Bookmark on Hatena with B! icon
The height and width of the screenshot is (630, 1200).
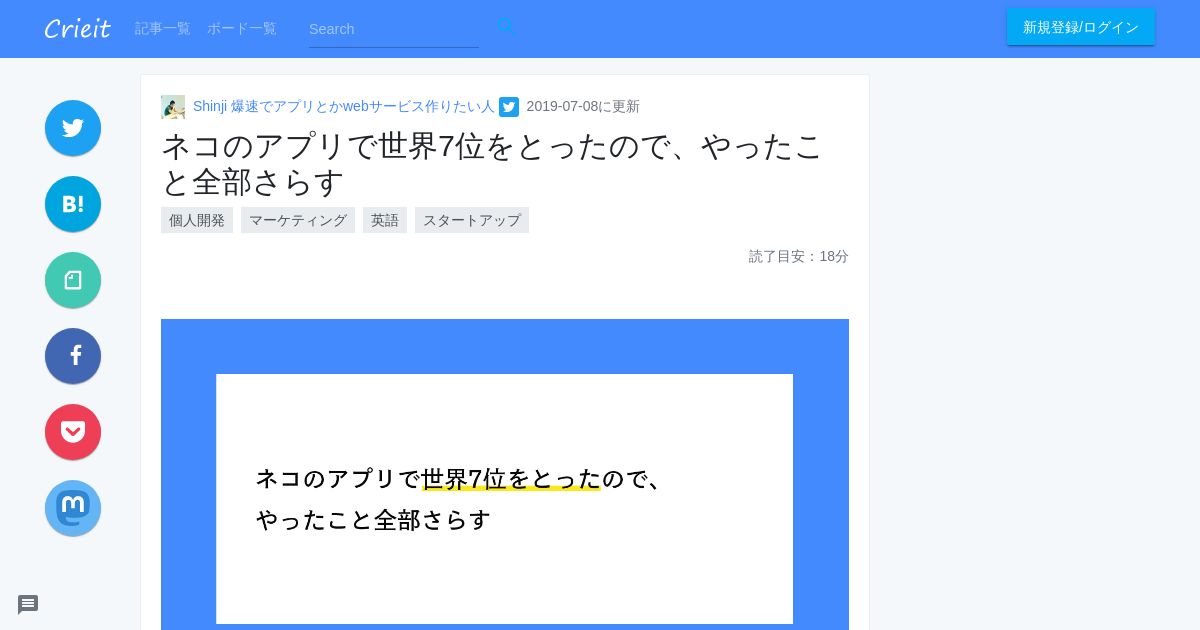click(x=73, y=204)
